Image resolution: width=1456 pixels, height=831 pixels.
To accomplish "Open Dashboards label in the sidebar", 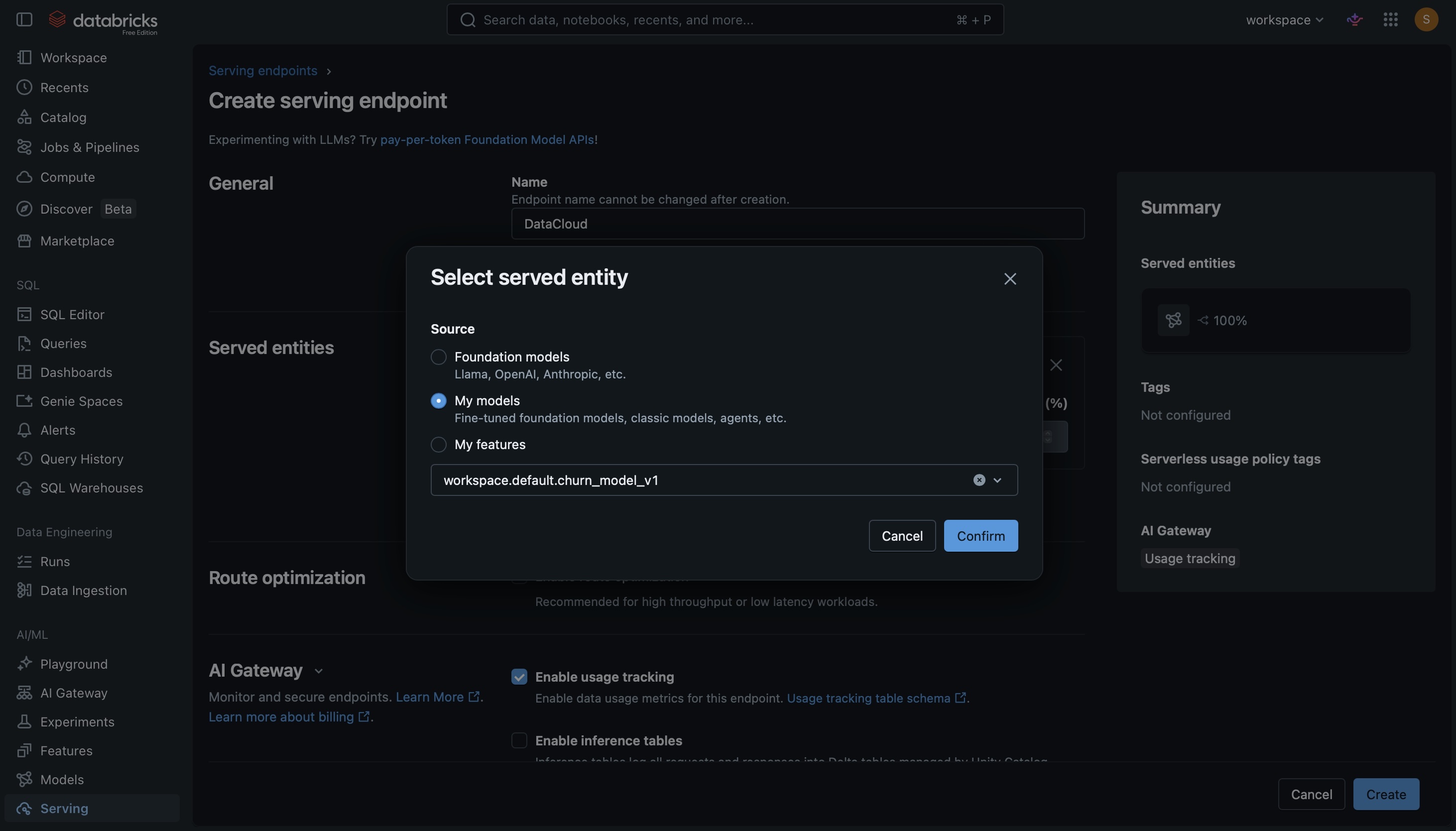I will click(77, 372).
